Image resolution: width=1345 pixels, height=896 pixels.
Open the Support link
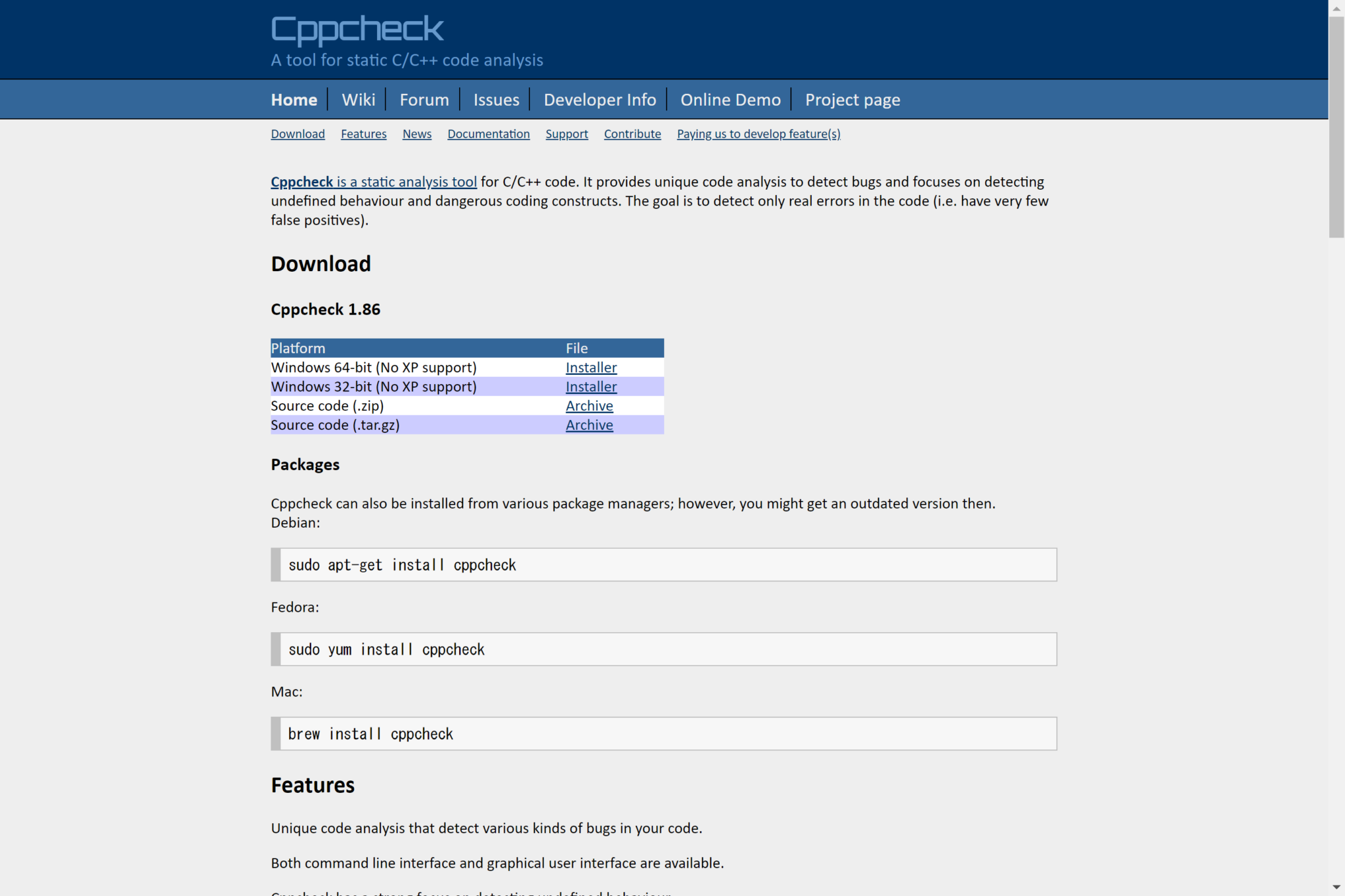[x=566, y=133]
